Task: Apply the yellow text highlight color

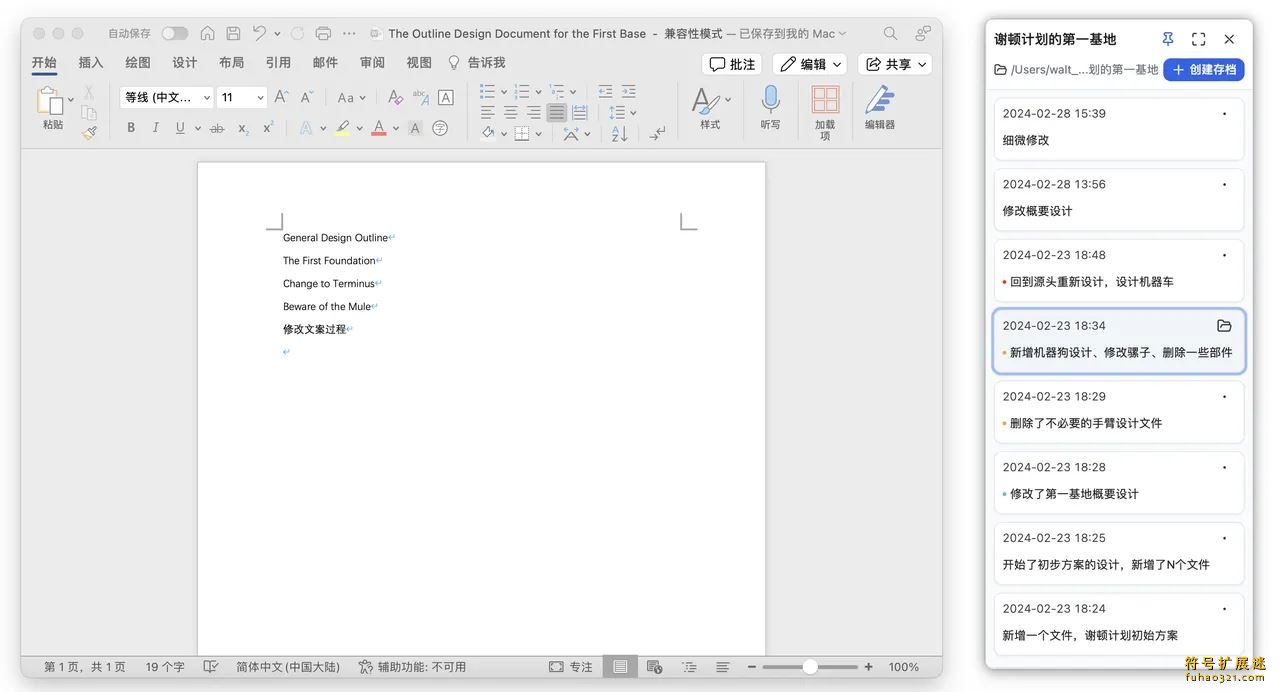Action: click(x=343, y=128)
